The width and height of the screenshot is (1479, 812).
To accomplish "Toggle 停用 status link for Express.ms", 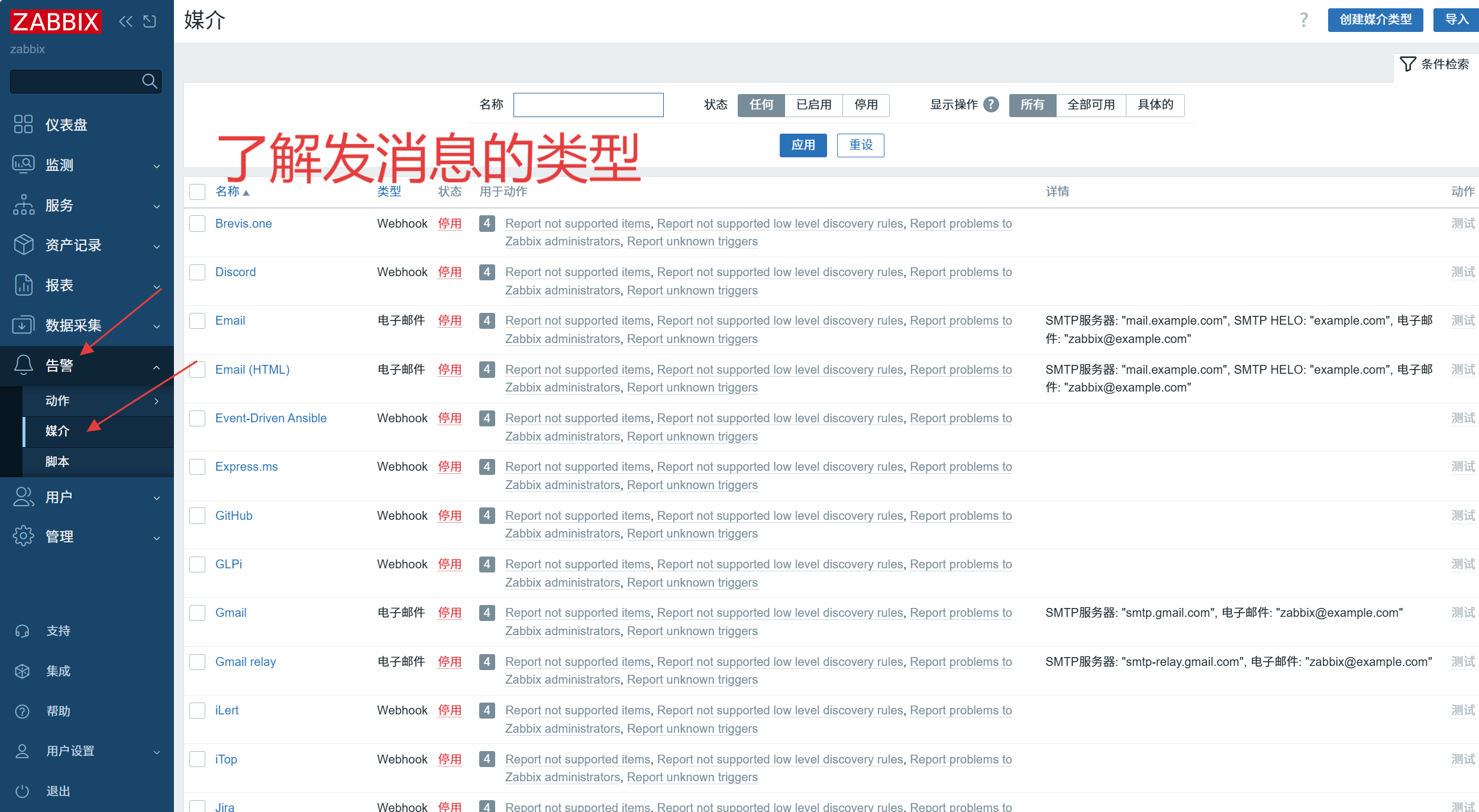I will tap(450, 467).
